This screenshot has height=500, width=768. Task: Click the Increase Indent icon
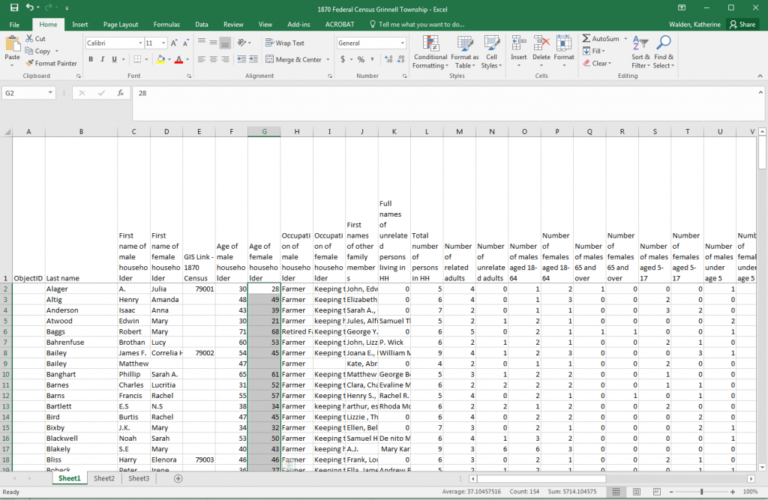[253, 59]
